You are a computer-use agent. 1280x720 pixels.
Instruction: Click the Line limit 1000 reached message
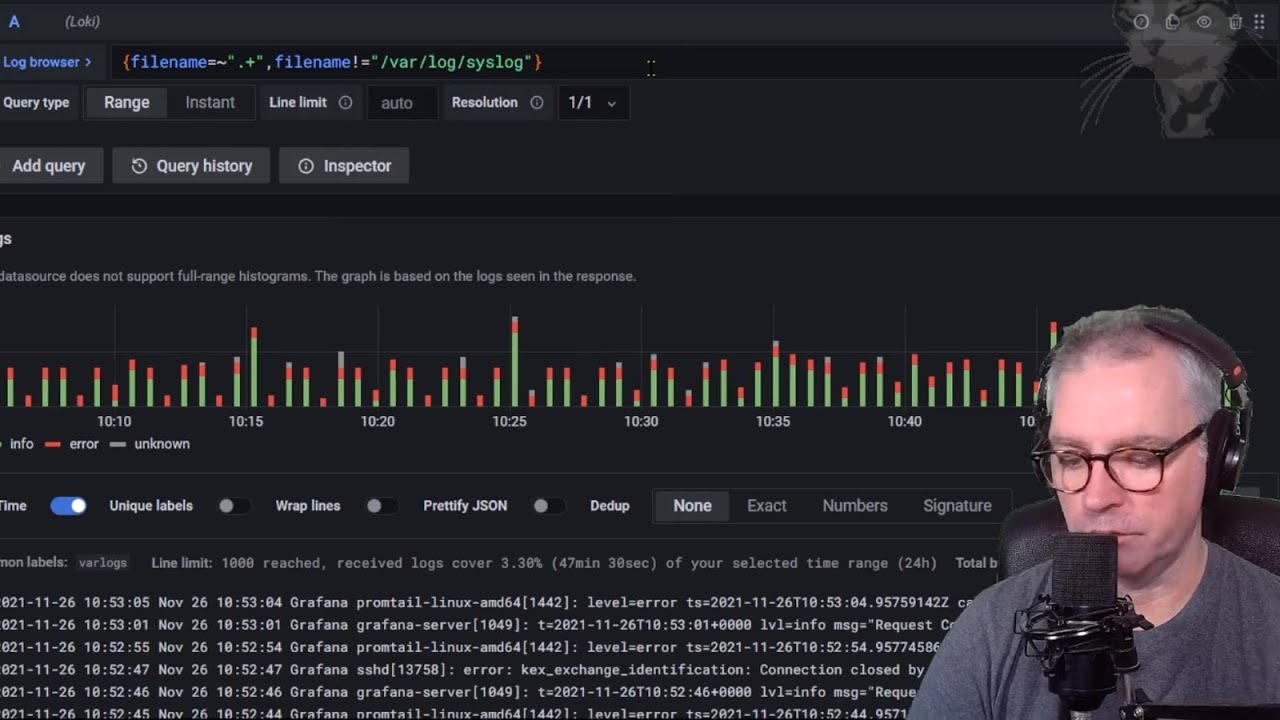[x=544, y=563]
